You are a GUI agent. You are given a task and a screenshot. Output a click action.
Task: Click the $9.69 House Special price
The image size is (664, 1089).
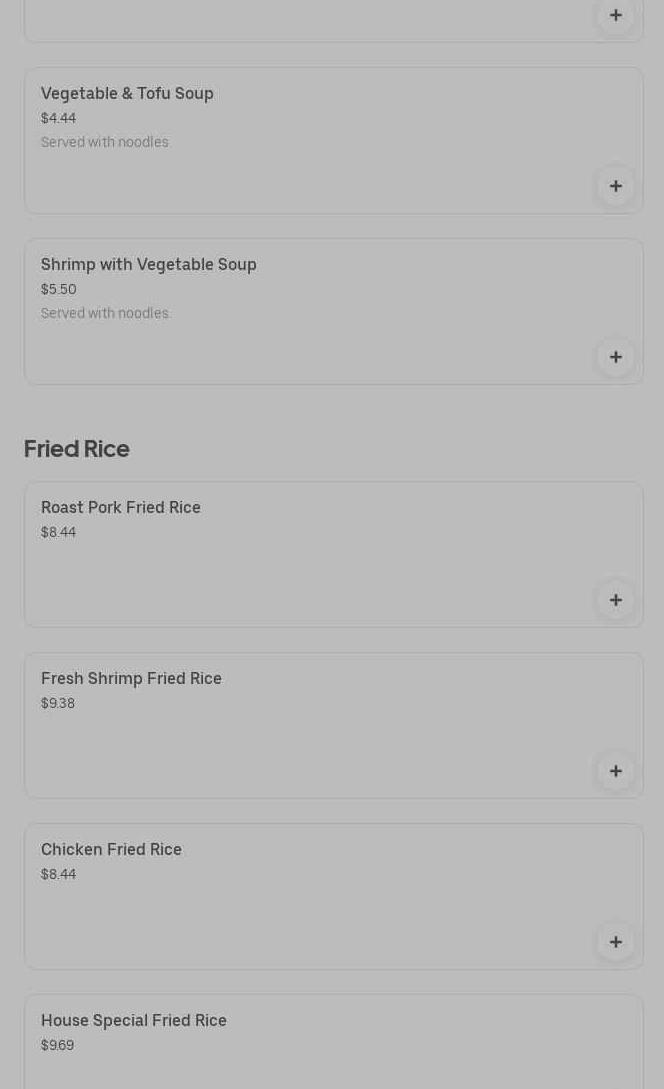coord(57,1045)
